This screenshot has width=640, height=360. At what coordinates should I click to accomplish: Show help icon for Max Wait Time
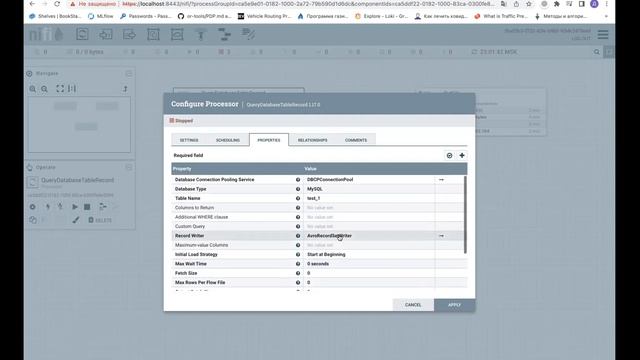click(x=298, y=264)
